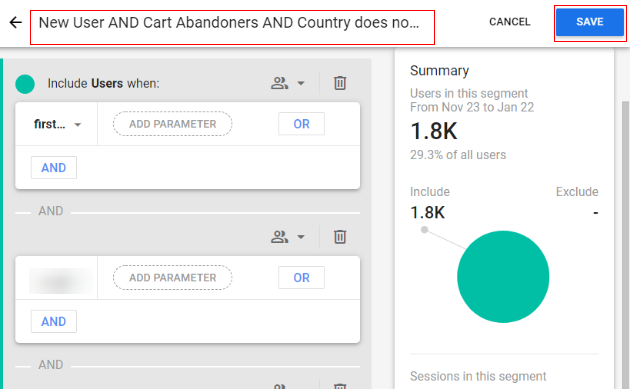This screenshot has height=389, width=630.
Task: Add parameter to the first_ event condition
Action: tap(172, 124)
